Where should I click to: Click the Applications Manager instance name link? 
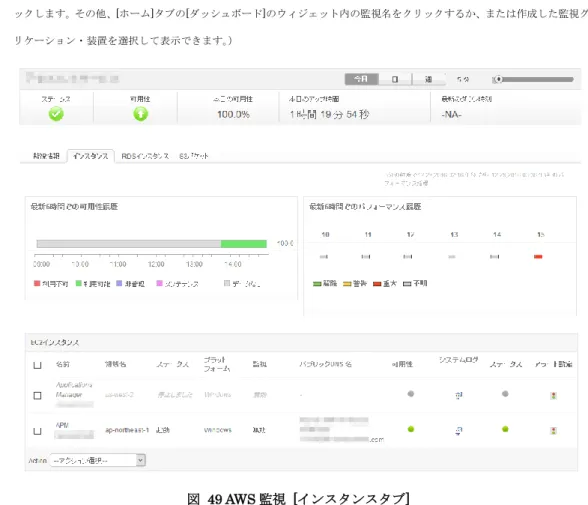74,390
